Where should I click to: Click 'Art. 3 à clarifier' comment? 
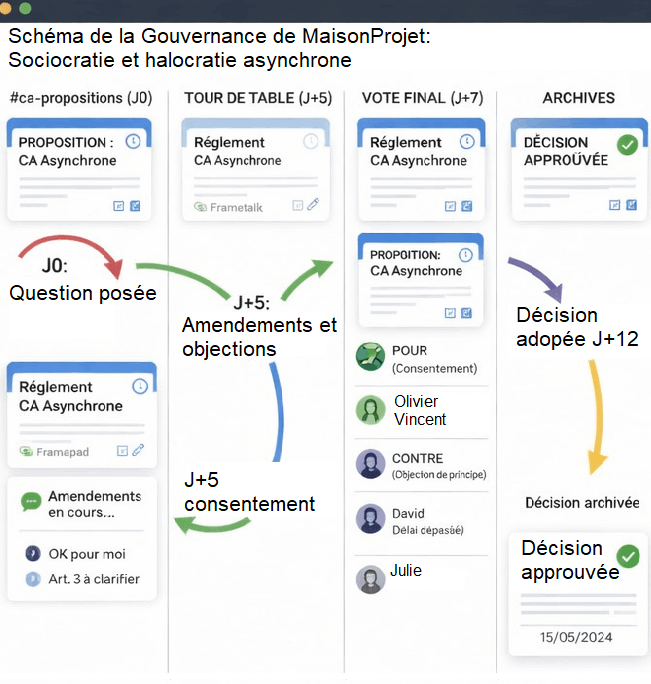click(x=96, y=579)
